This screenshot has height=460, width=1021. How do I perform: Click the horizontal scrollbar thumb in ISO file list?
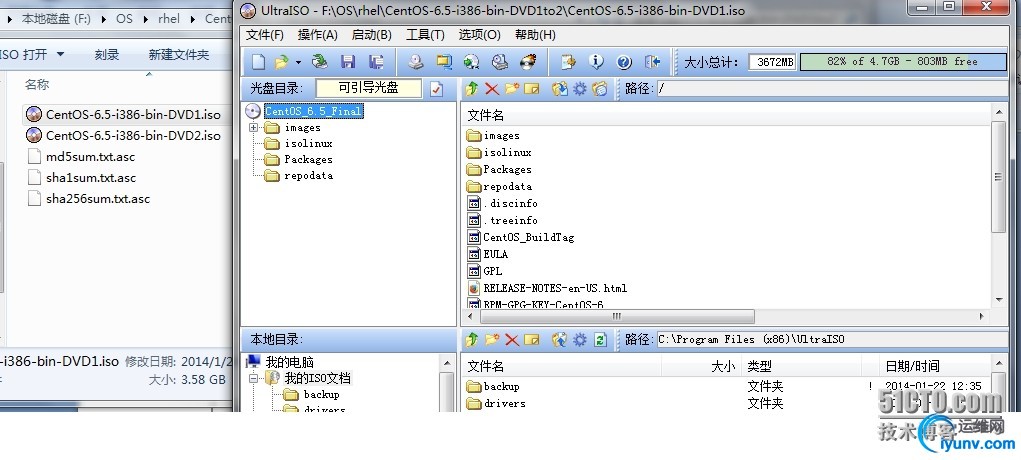coord(617,317)
